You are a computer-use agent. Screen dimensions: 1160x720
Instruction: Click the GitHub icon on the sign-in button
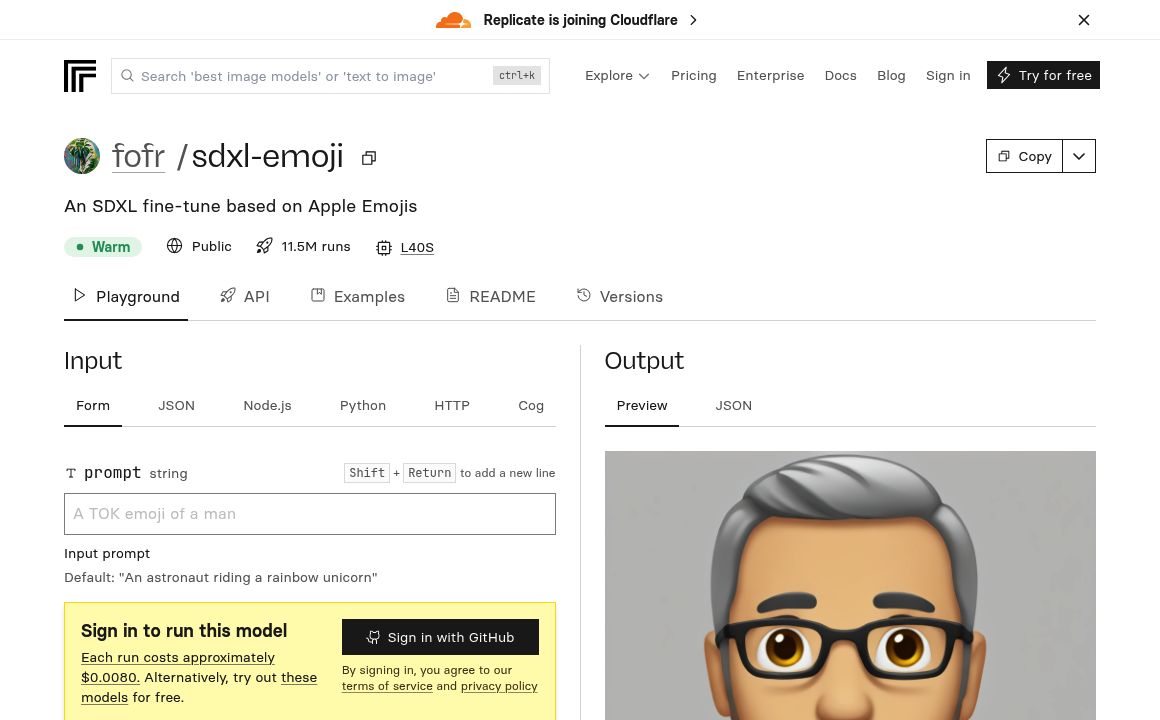point(373,637)
